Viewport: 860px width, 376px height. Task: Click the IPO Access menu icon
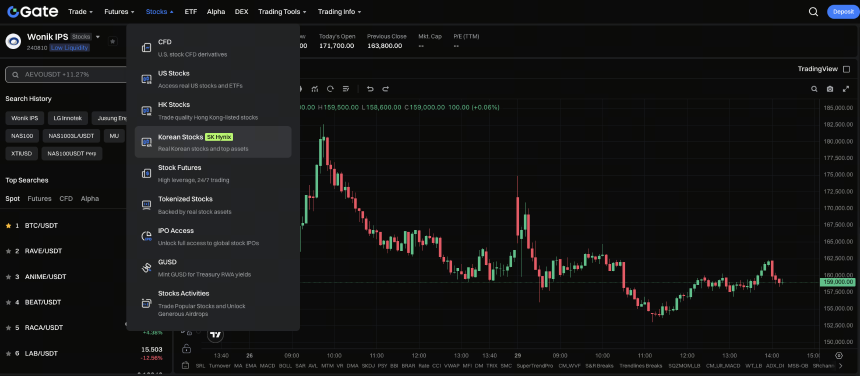[146, 236]
